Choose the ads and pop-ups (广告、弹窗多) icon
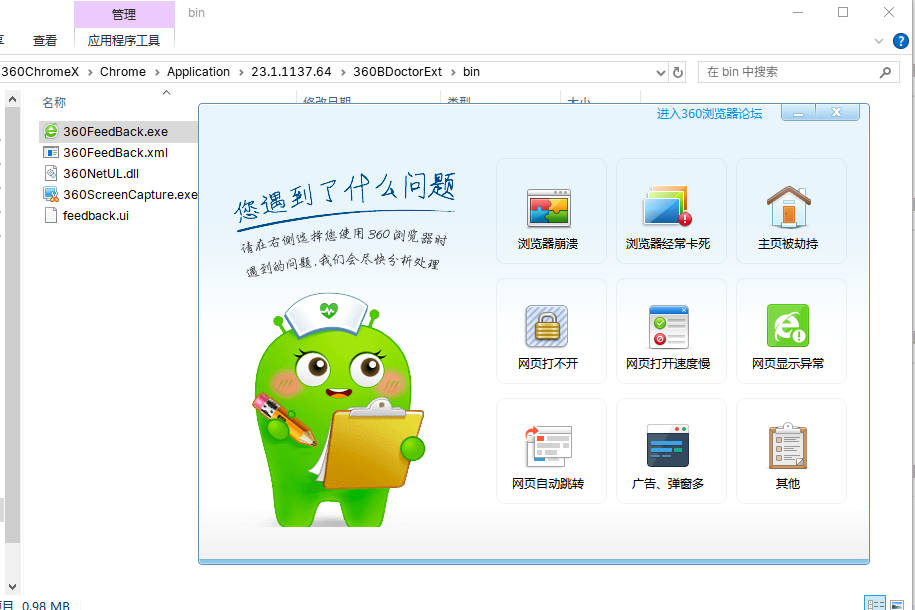Image resolution: width=915 pixels, height=610 pixels. click(x=668, y=446)
